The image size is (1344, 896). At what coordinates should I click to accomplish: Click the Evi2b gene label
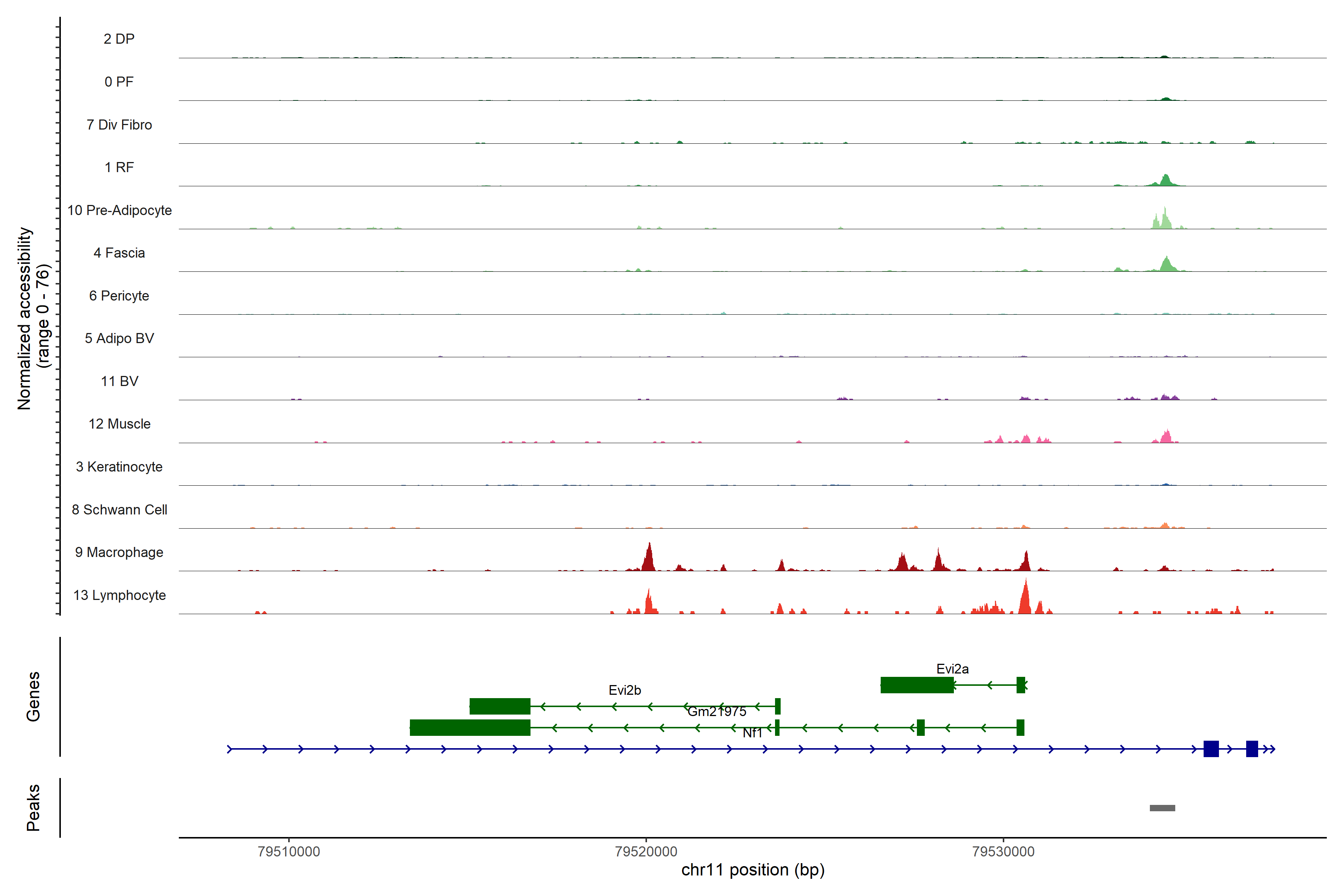(x=625, y=690)
